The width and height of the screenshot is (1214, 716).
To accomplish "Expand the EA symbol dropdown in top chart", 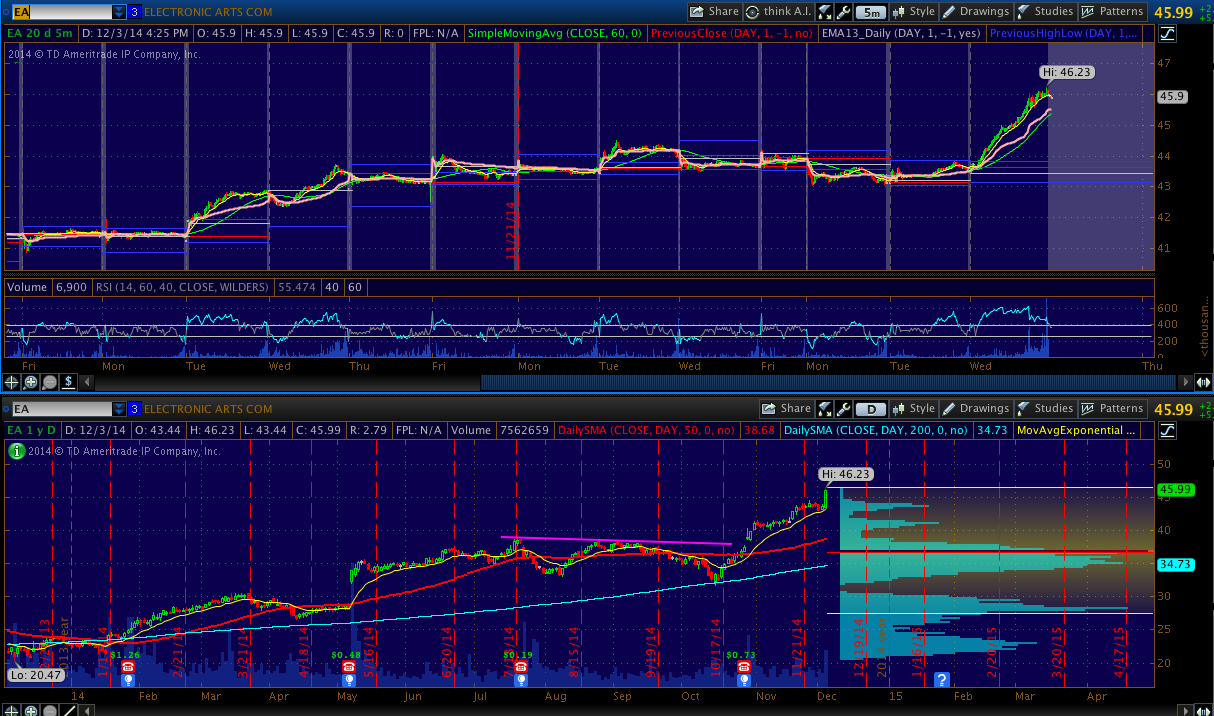I will click(x=119, y=12).
